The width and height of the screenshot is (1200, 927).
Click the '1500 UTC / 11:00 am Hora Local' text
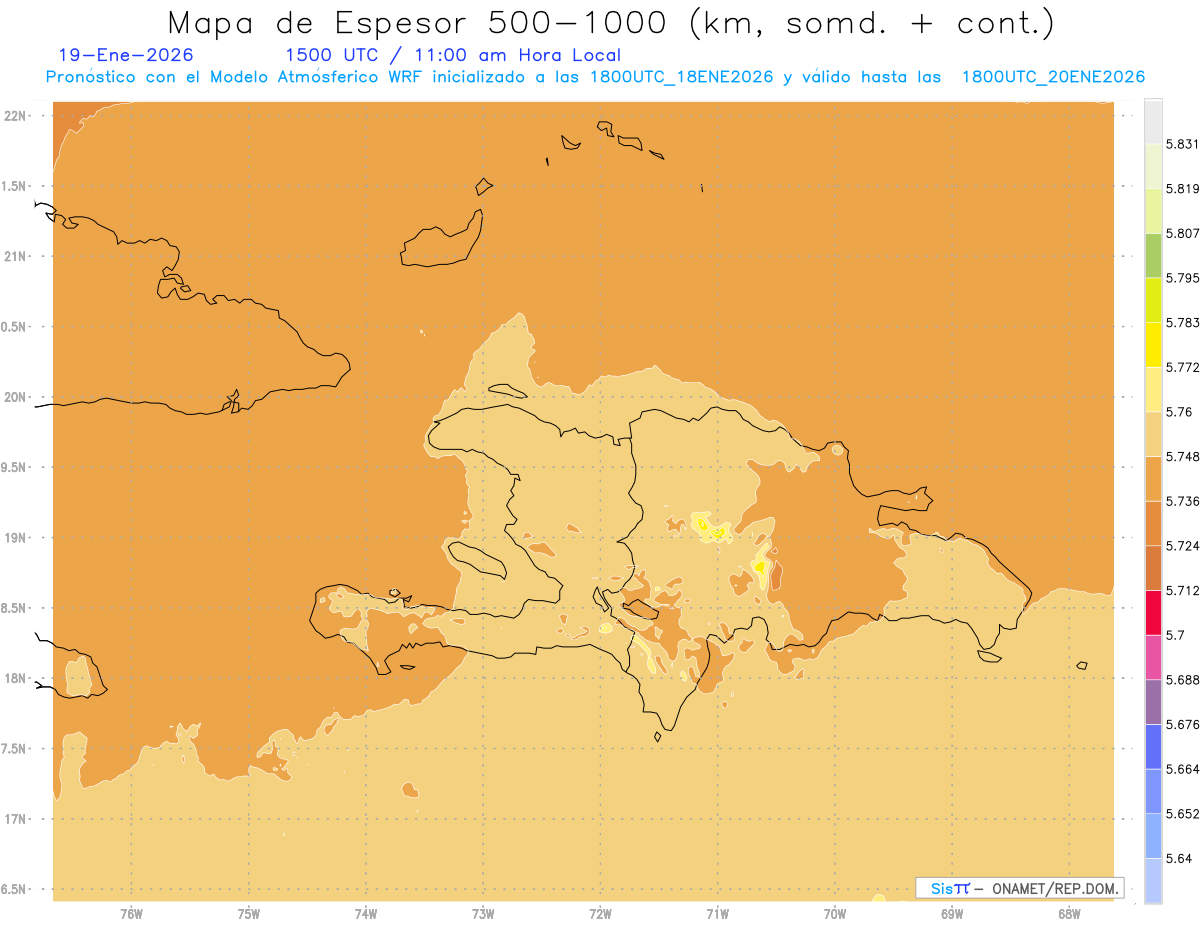[453, 55]
